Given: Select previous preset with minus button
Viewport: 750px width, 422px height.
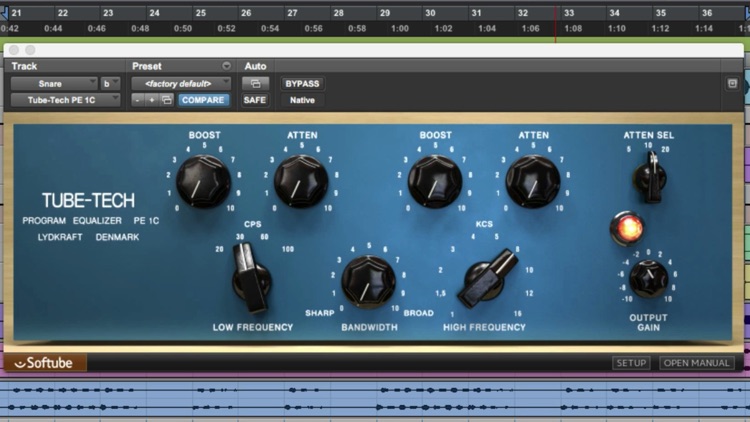Looking at the screenshot, I should [138, 100].
